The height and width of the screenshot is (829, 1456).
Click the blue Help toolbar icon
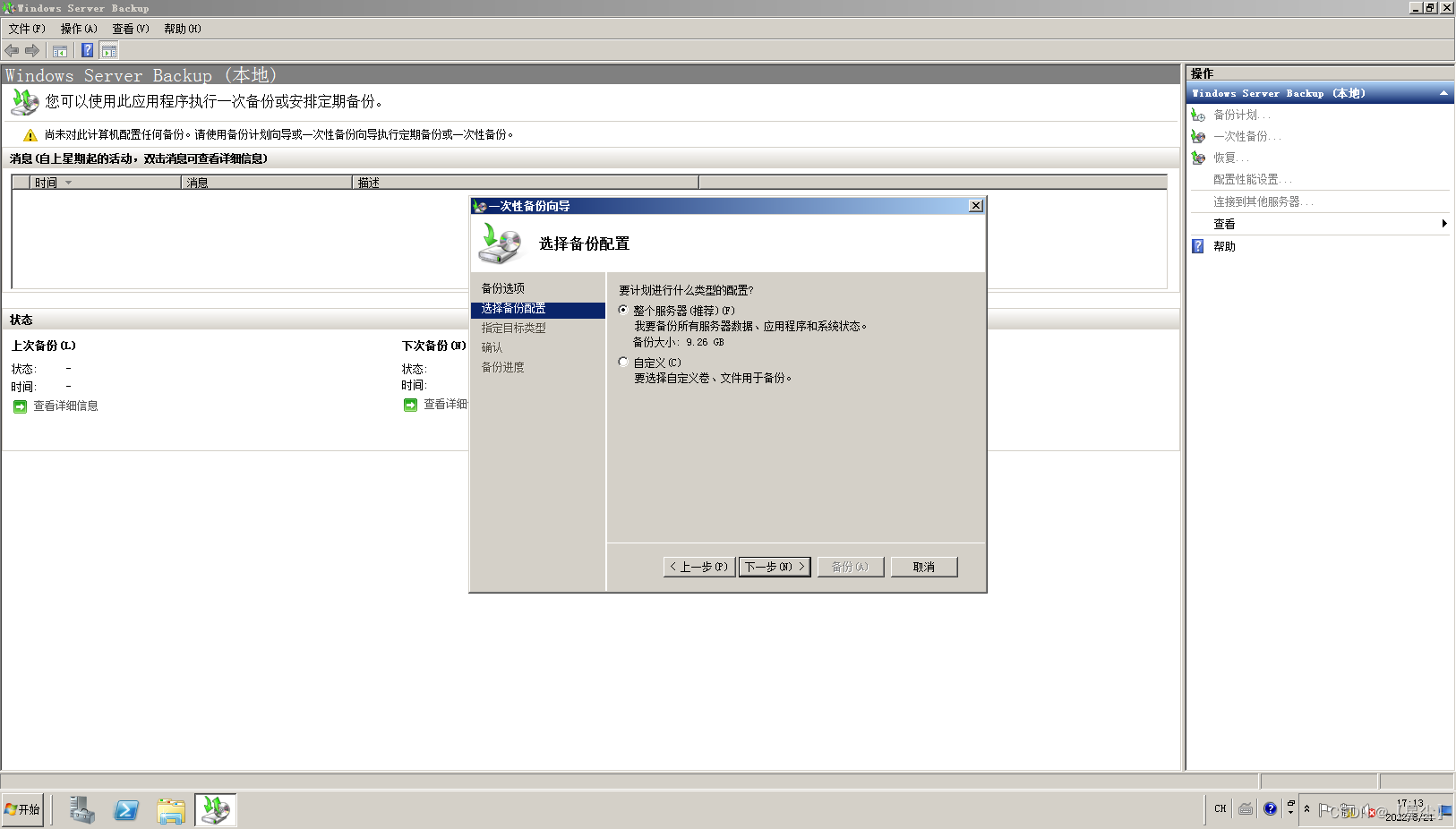point(88,51)
